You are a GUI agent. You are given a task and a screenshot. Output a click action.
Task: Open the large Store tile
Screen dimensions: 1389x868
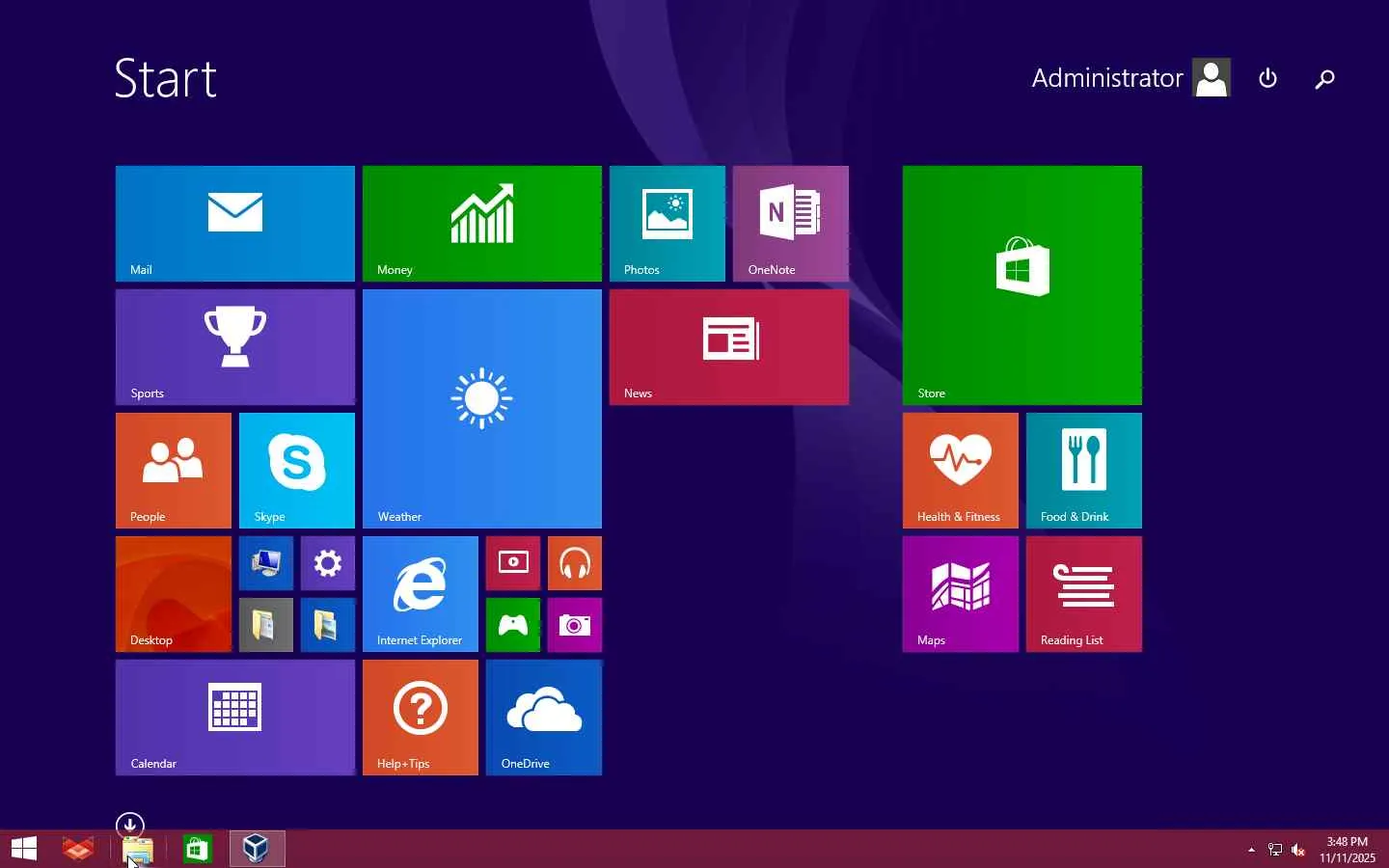pos(1022,285)
